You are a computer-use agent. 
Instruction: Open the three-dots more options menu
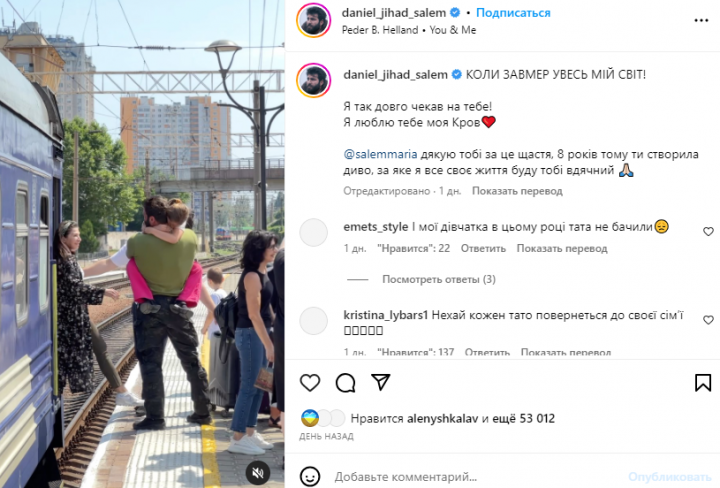[x=701, y=21]
